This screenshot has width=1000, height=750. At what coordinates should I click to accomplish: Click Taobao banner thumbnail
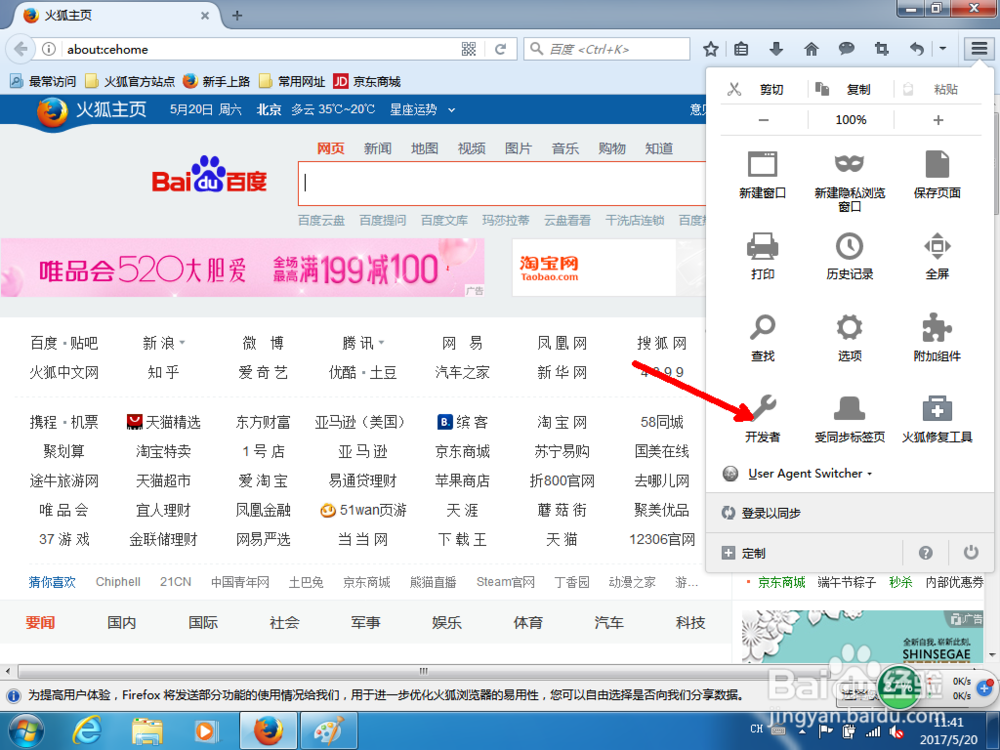(x=594, y=268)
